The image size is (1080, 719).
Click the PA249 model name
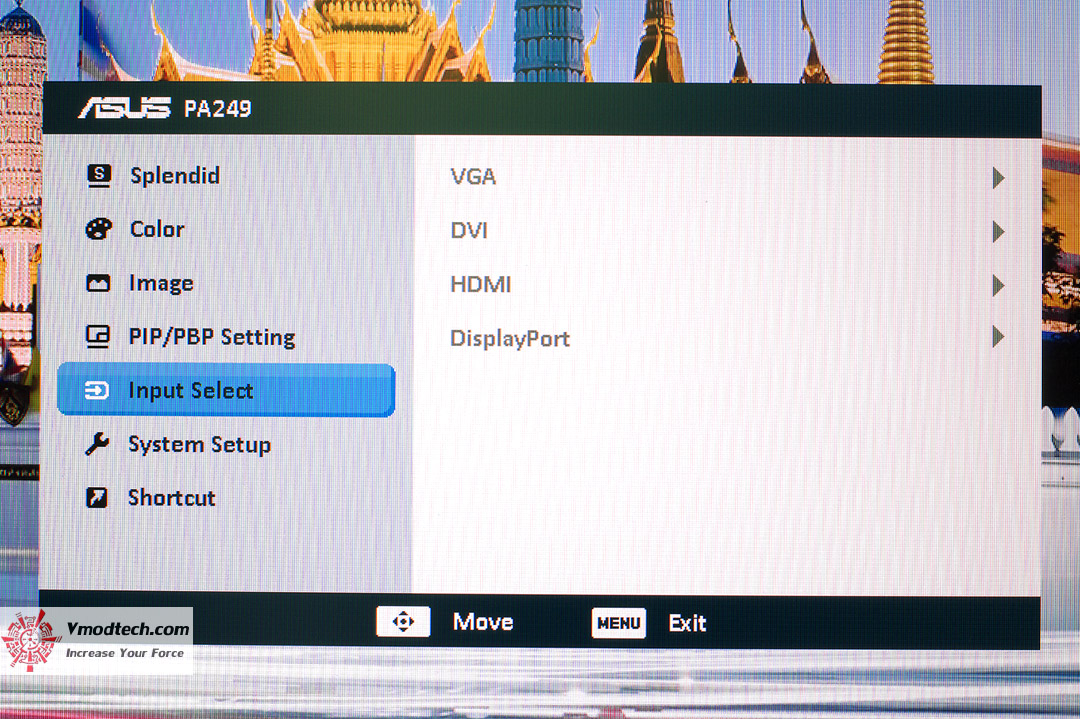point(218,109)
